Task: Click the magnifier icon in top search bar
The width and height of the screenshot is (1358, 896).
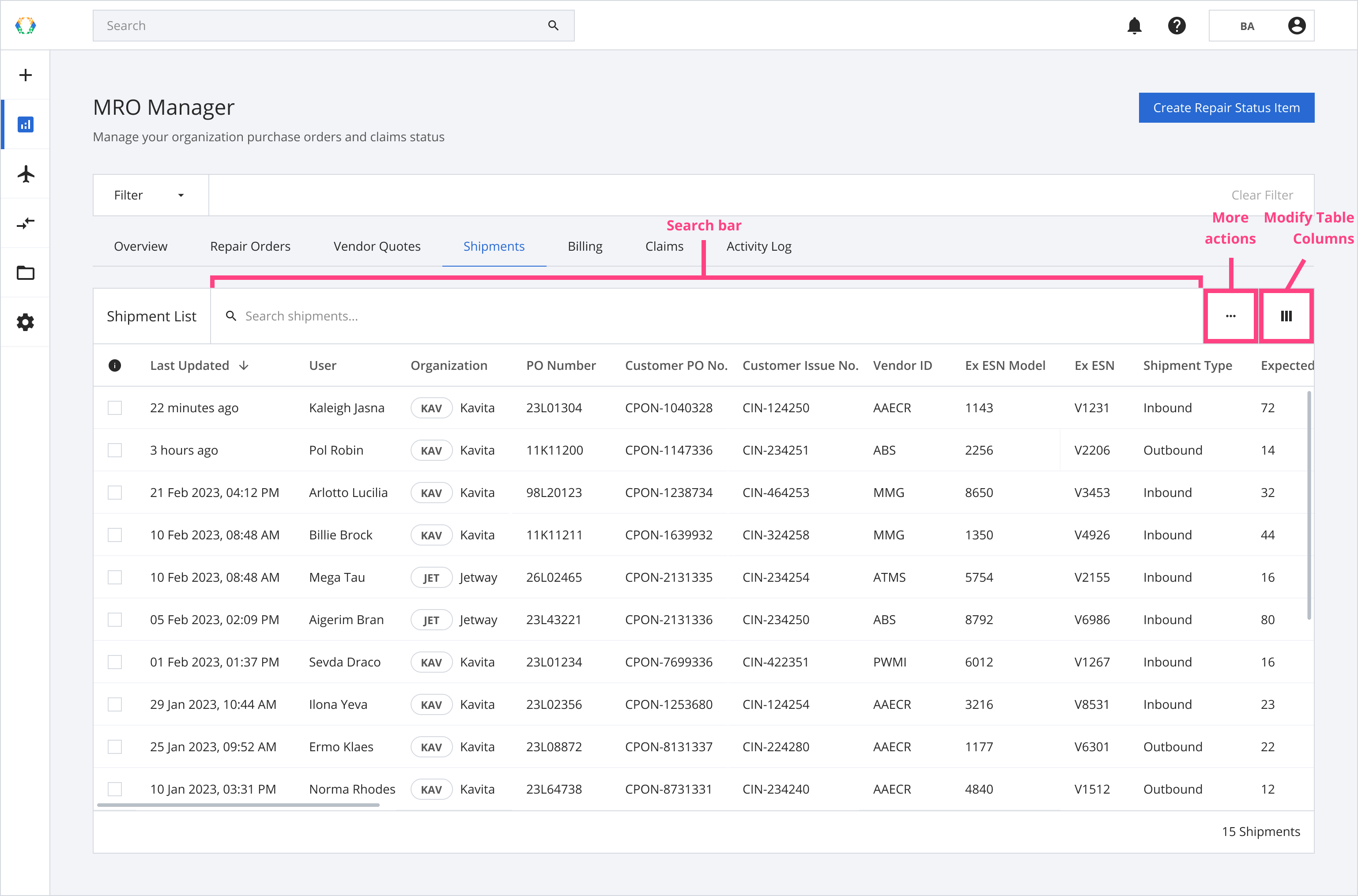Action: pyautogui.click(x=553, y=26)
